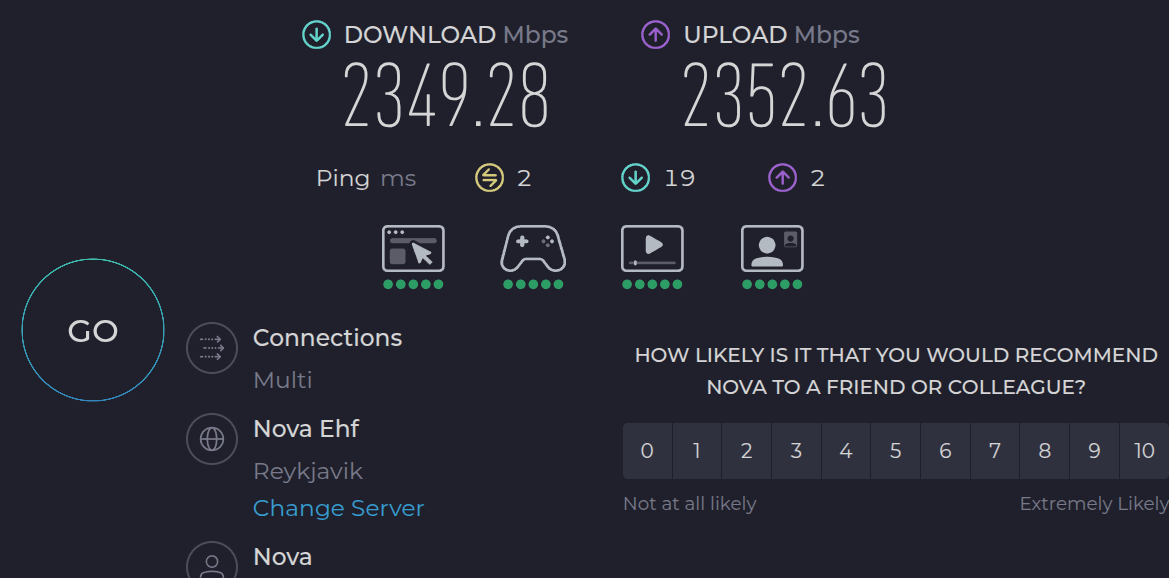This screenshot has width=1169, height=578.
Task: Select rating 5 on recommendation scale
Action: [x=895, y=451]
